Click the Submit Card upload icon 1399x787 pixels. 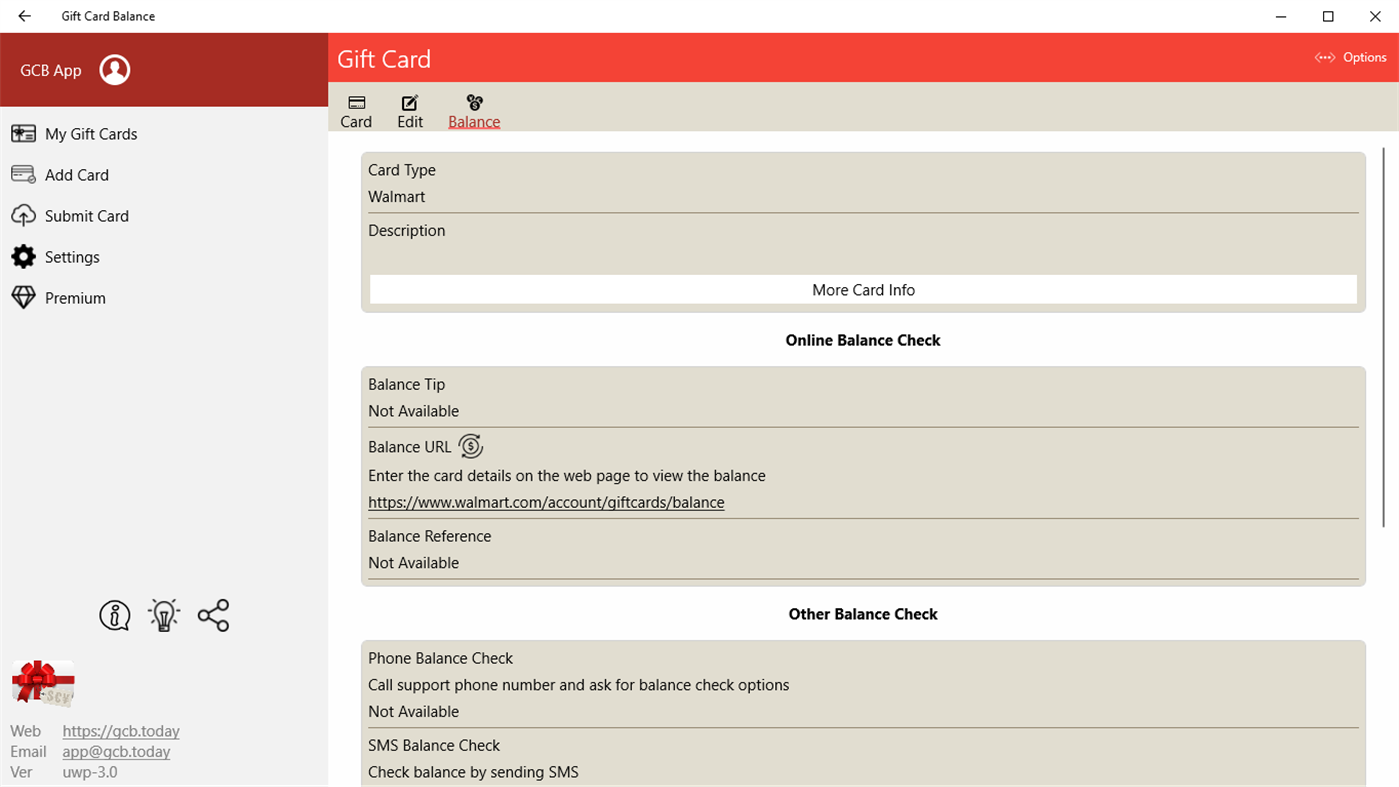pos(22,215)
